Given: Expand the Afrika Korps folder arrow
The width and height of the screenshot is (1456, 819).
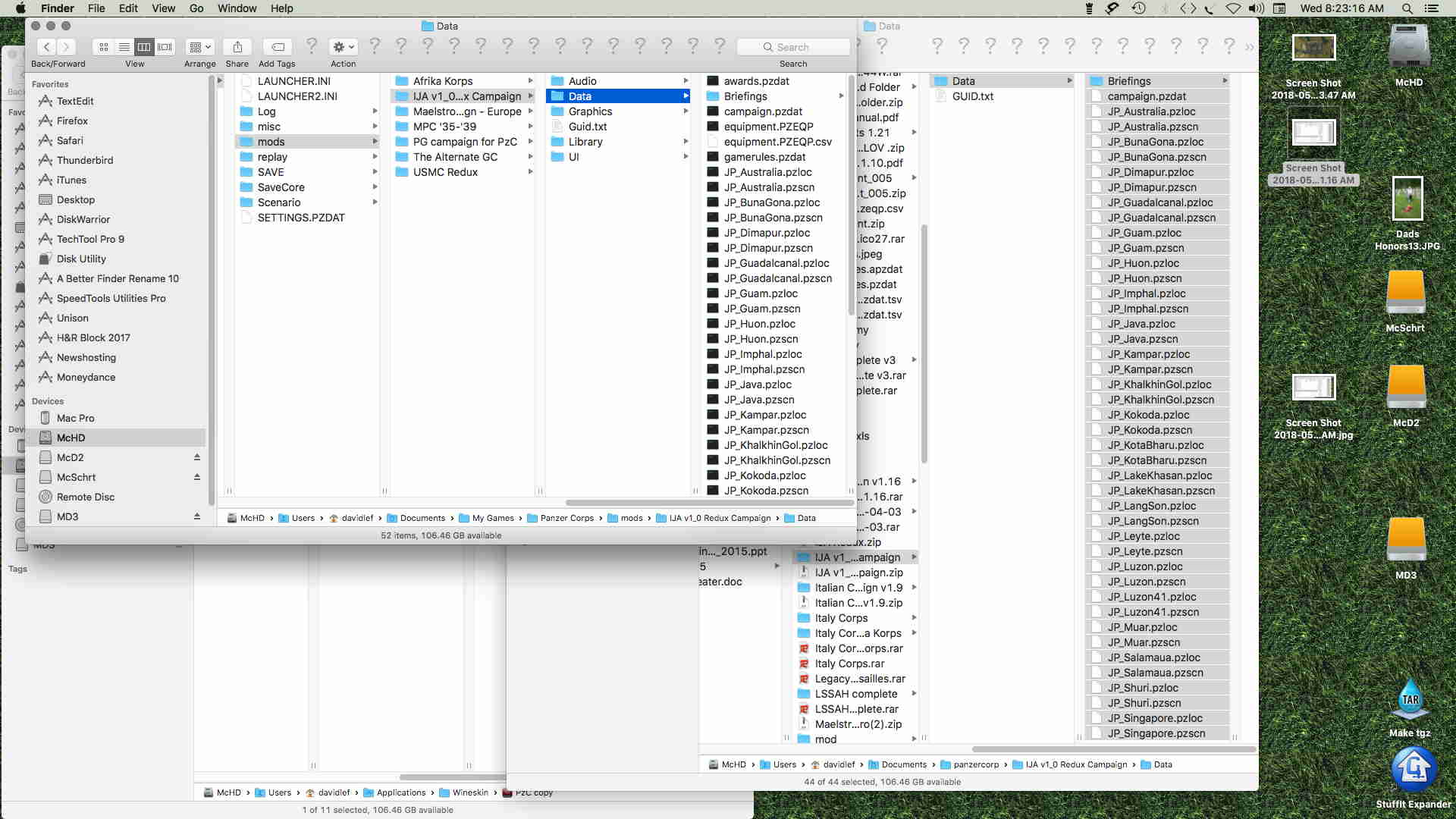Looking at the screenshot, I should tap(530, 81).
